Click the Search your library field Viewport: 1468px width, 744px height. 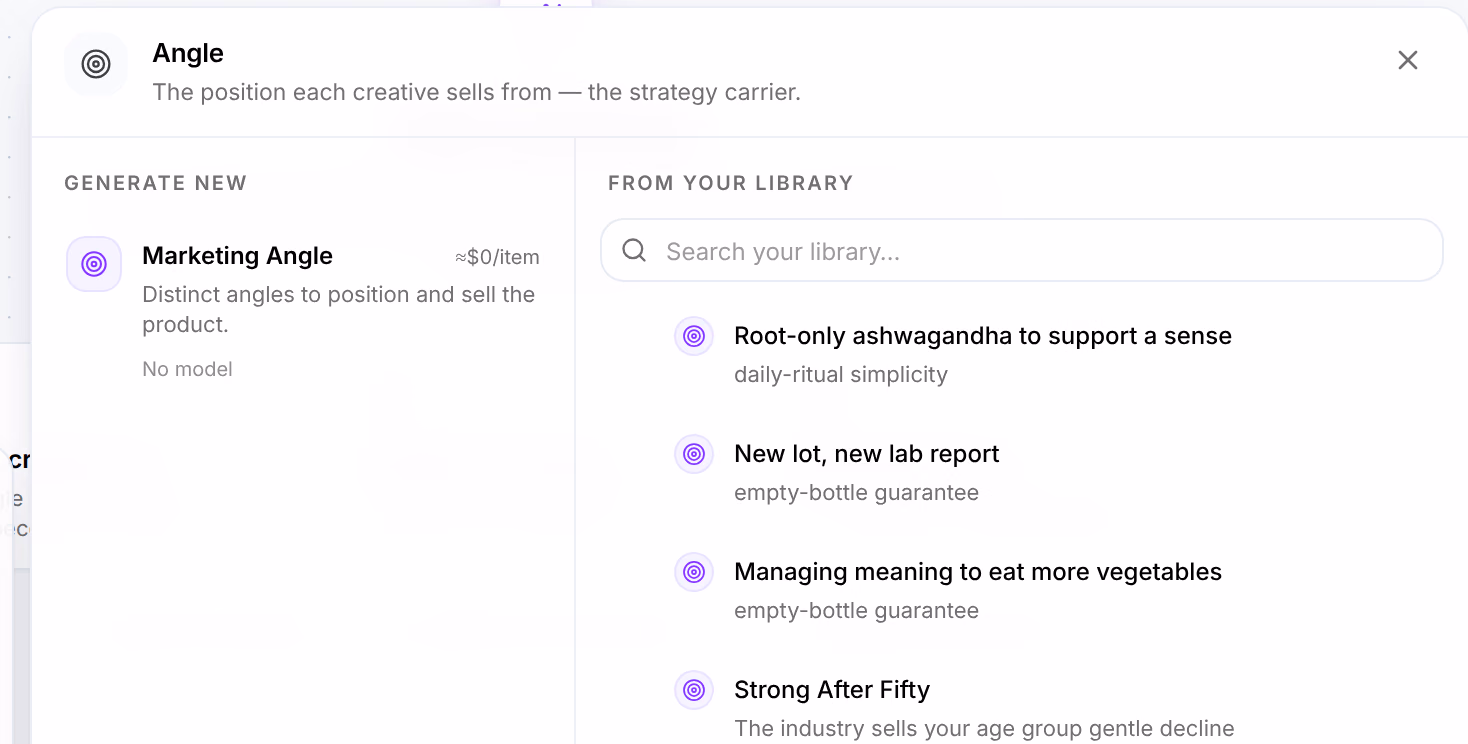(x=1021, y=250)
